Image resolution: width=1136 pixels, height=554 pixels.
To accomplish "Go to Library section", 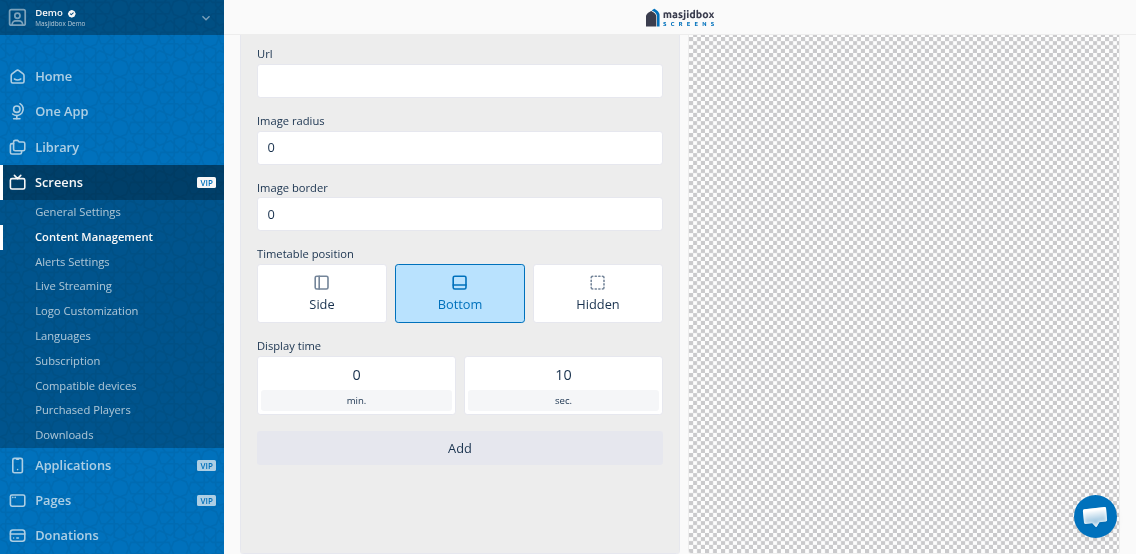I will pyautogui.click(x=57, y=147).
